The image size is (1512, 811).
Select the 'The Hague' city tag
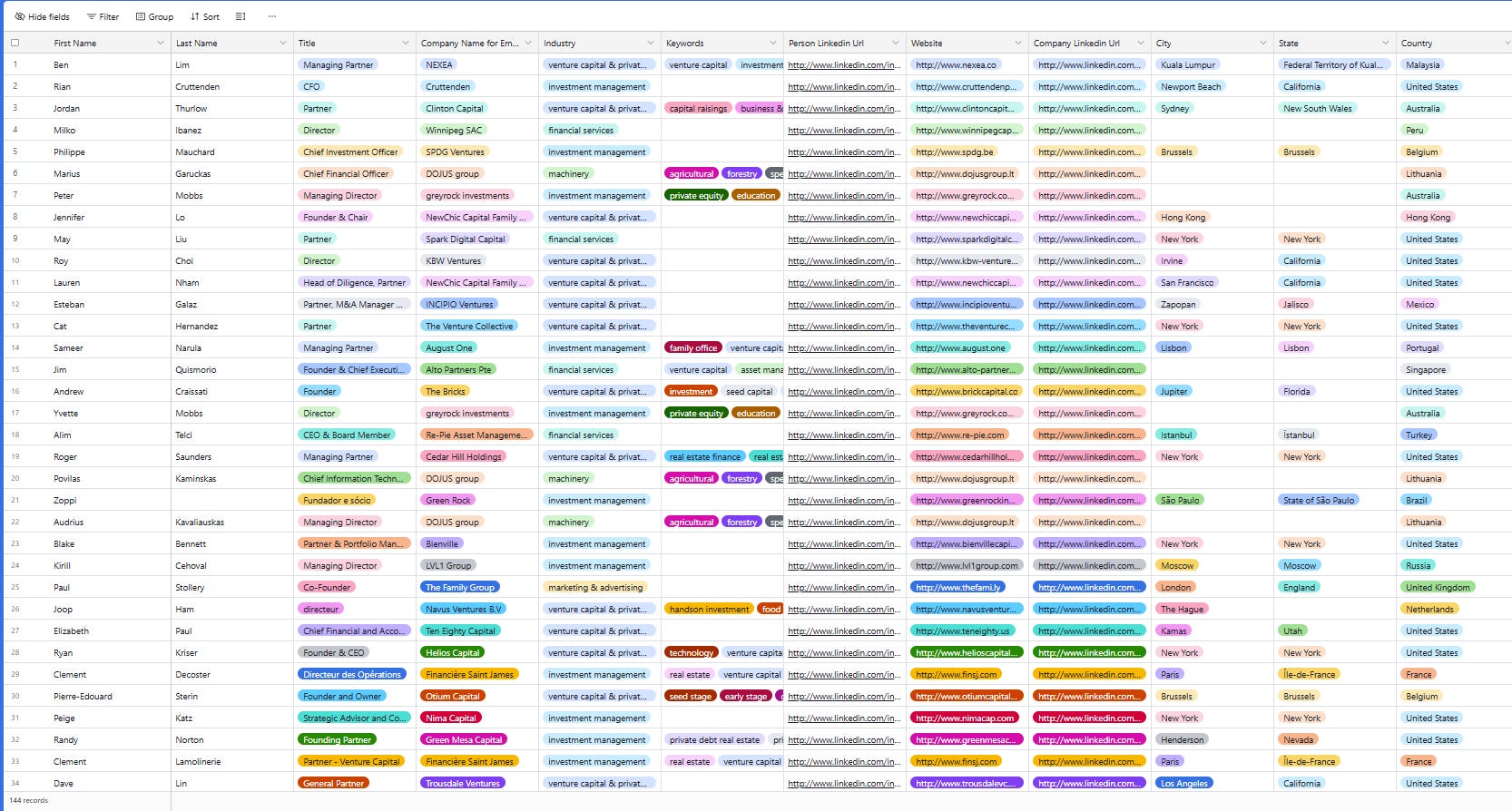1183,610
